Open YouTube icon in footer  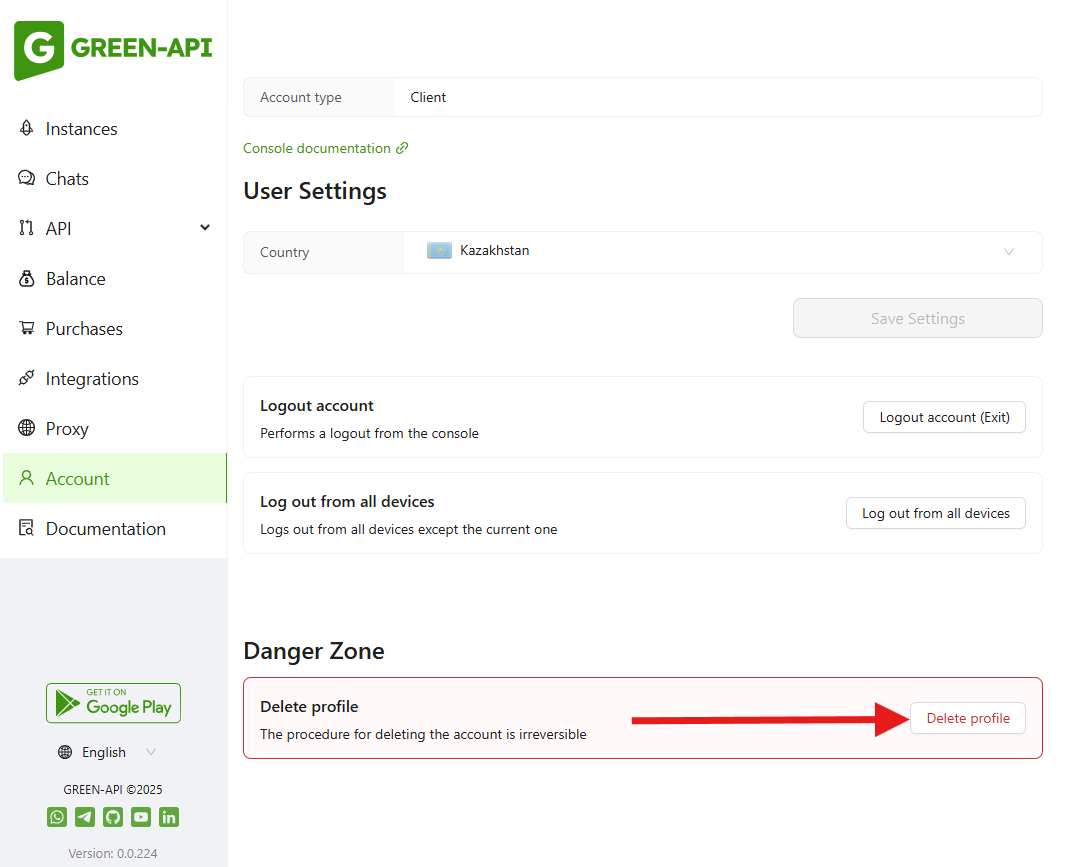pyautogui.click(x=141, y=817)
